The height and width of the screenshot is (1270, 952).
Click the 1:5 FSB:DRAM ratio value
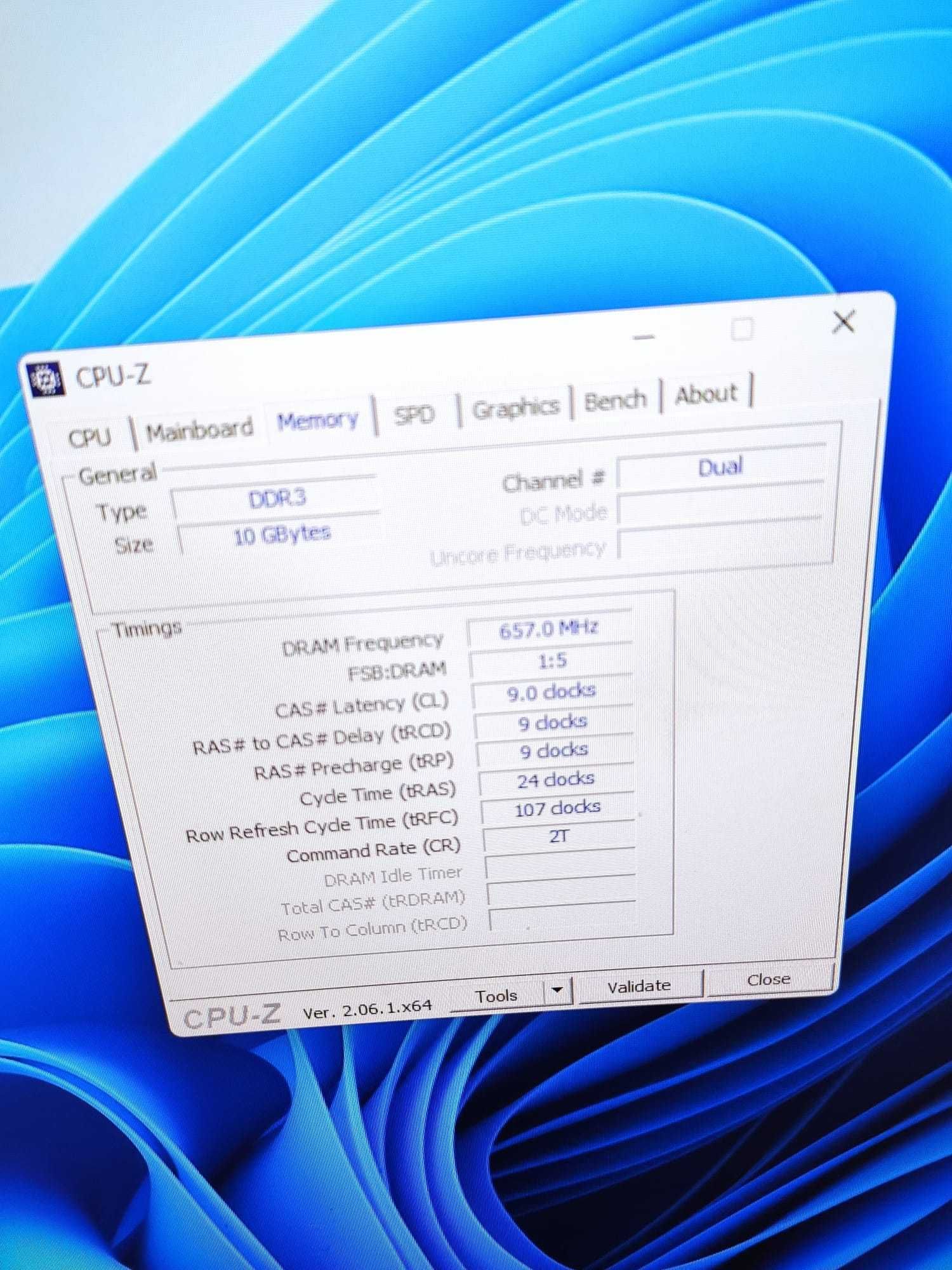(552, 661)
